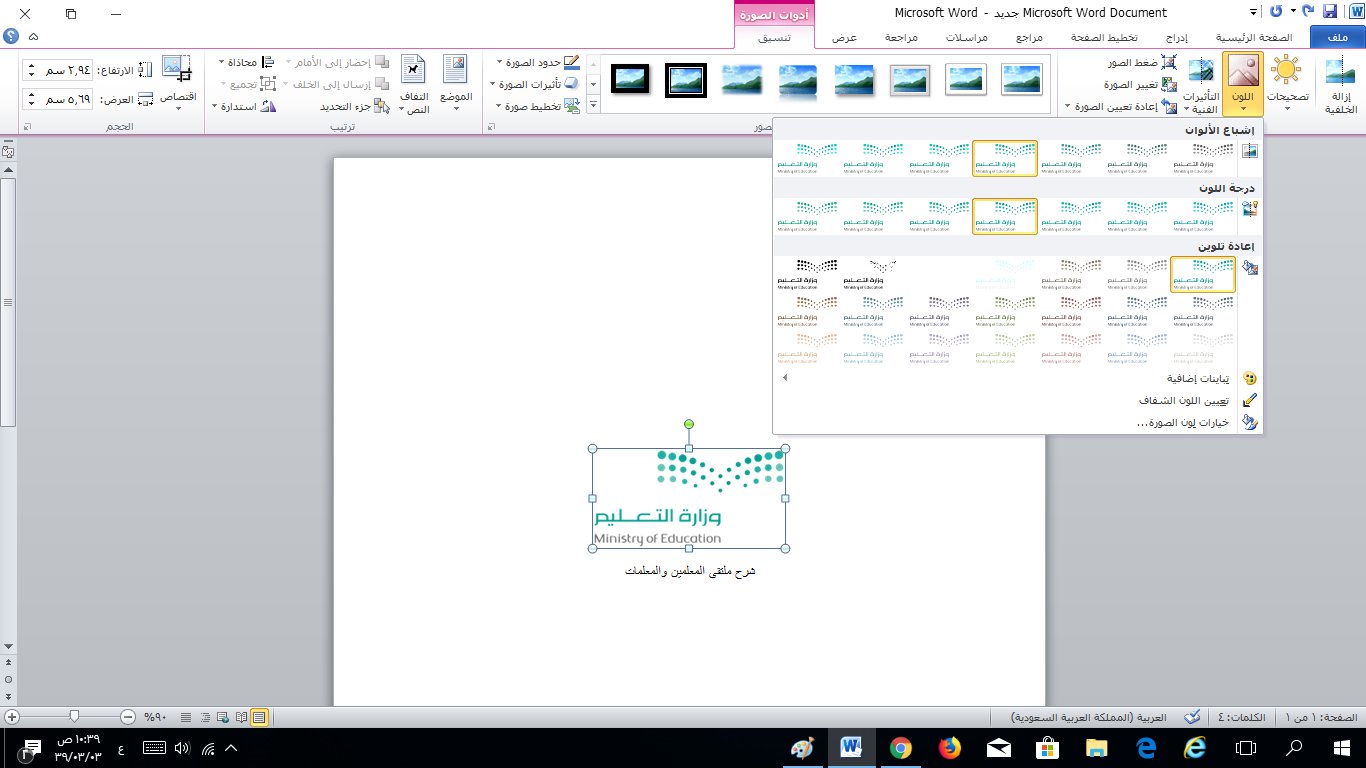The height and width of the screenshot is (768, 1366).
Task: Click the zoom out minus button
Action: click(128, 717)
